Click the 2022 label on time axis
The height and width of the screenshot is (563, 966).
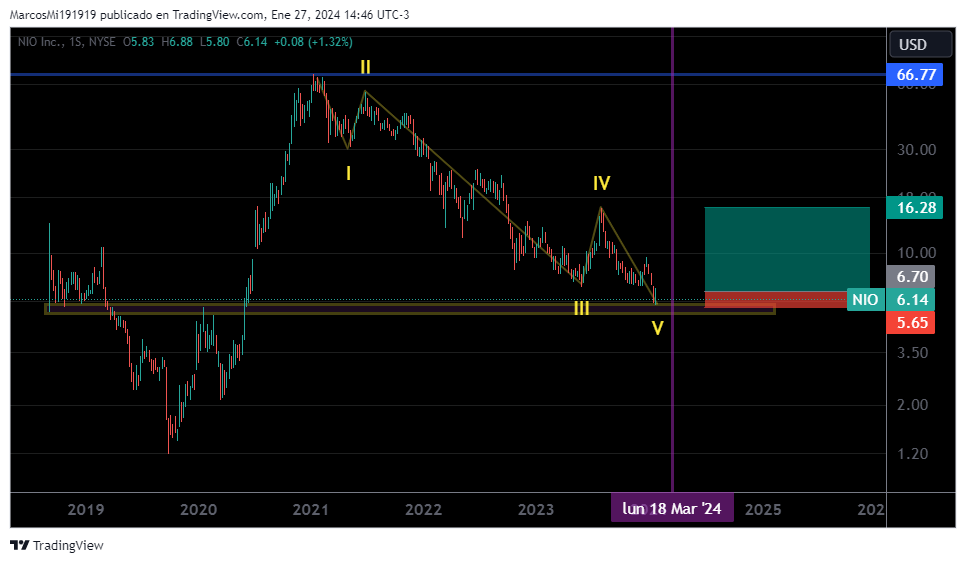pyautogui.click(x=423, y=509)
